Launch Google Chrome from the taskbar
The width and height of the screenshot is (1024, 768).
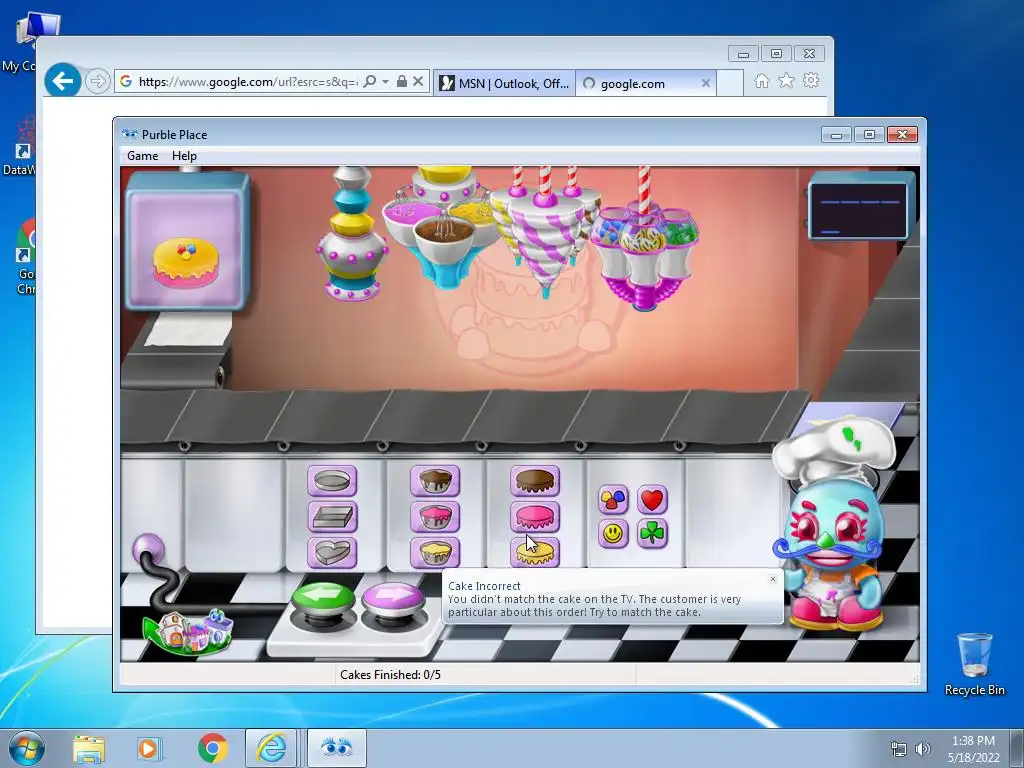point(212,748)
